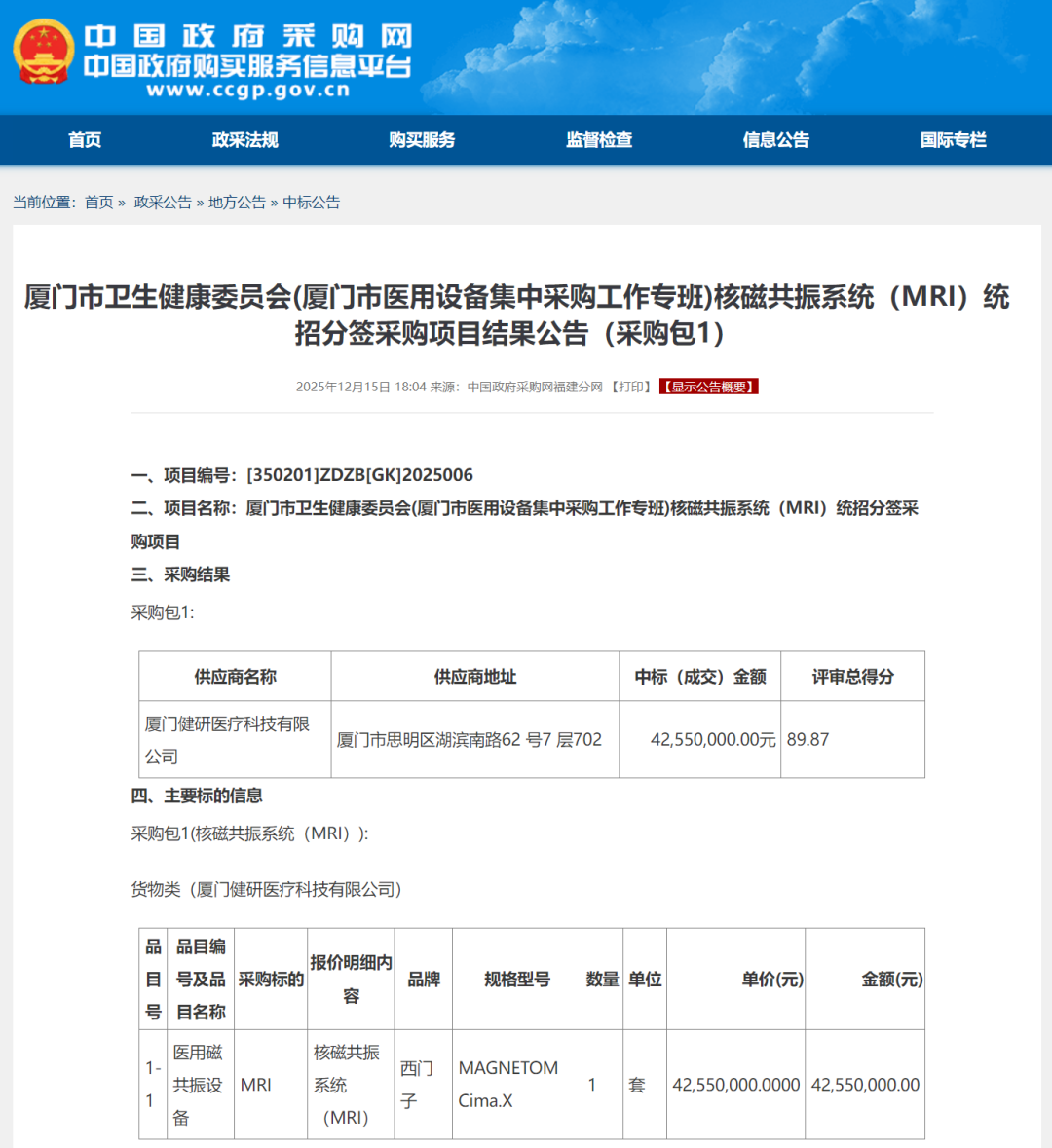Select 国际专栏 in the navigation bar
Image resolution: width=1052 pixels, height=1148 pixels.
click(953, 140)
